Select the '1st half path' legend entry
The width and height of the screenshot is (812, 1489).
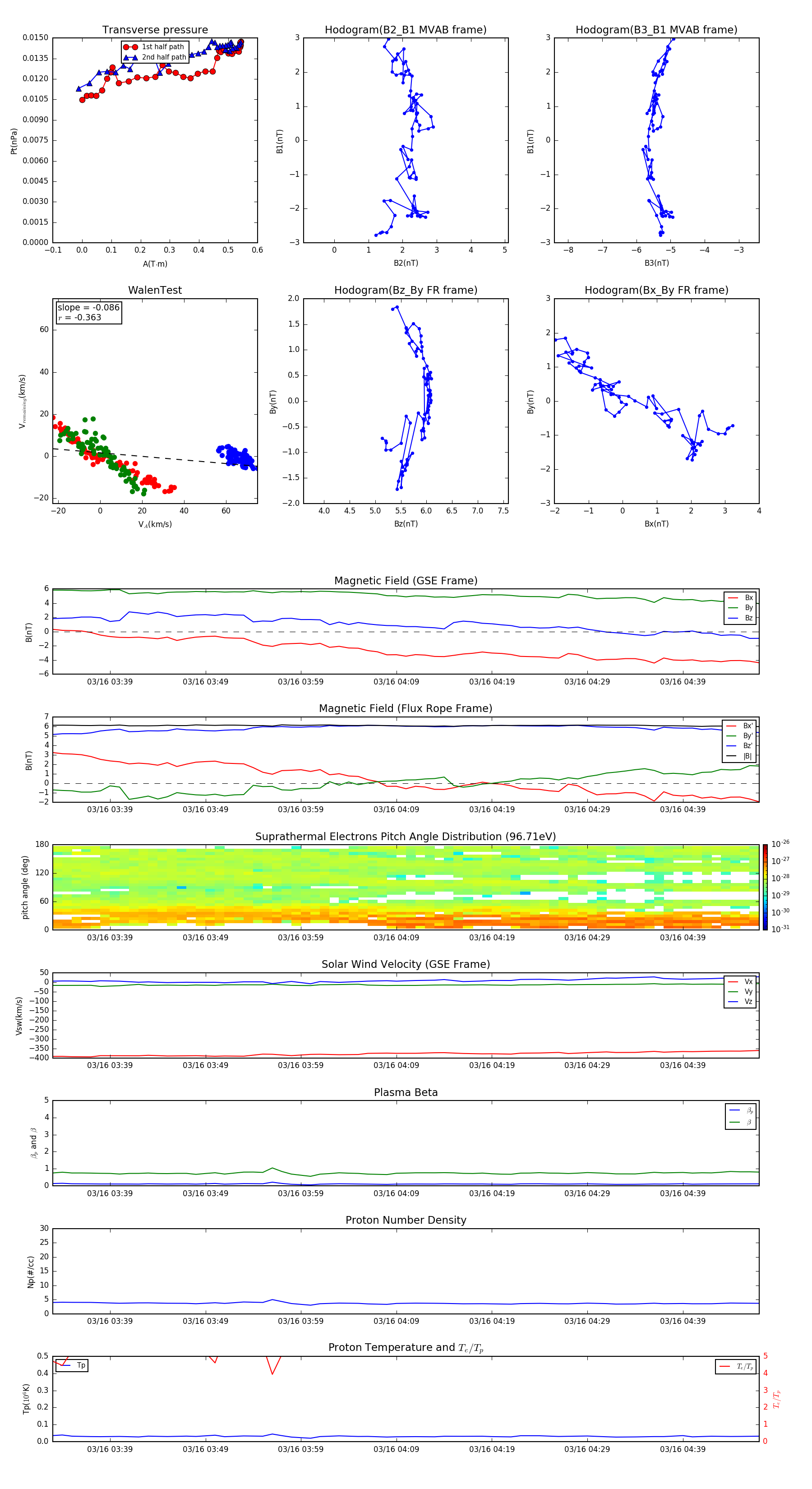[x=154, y=47]
